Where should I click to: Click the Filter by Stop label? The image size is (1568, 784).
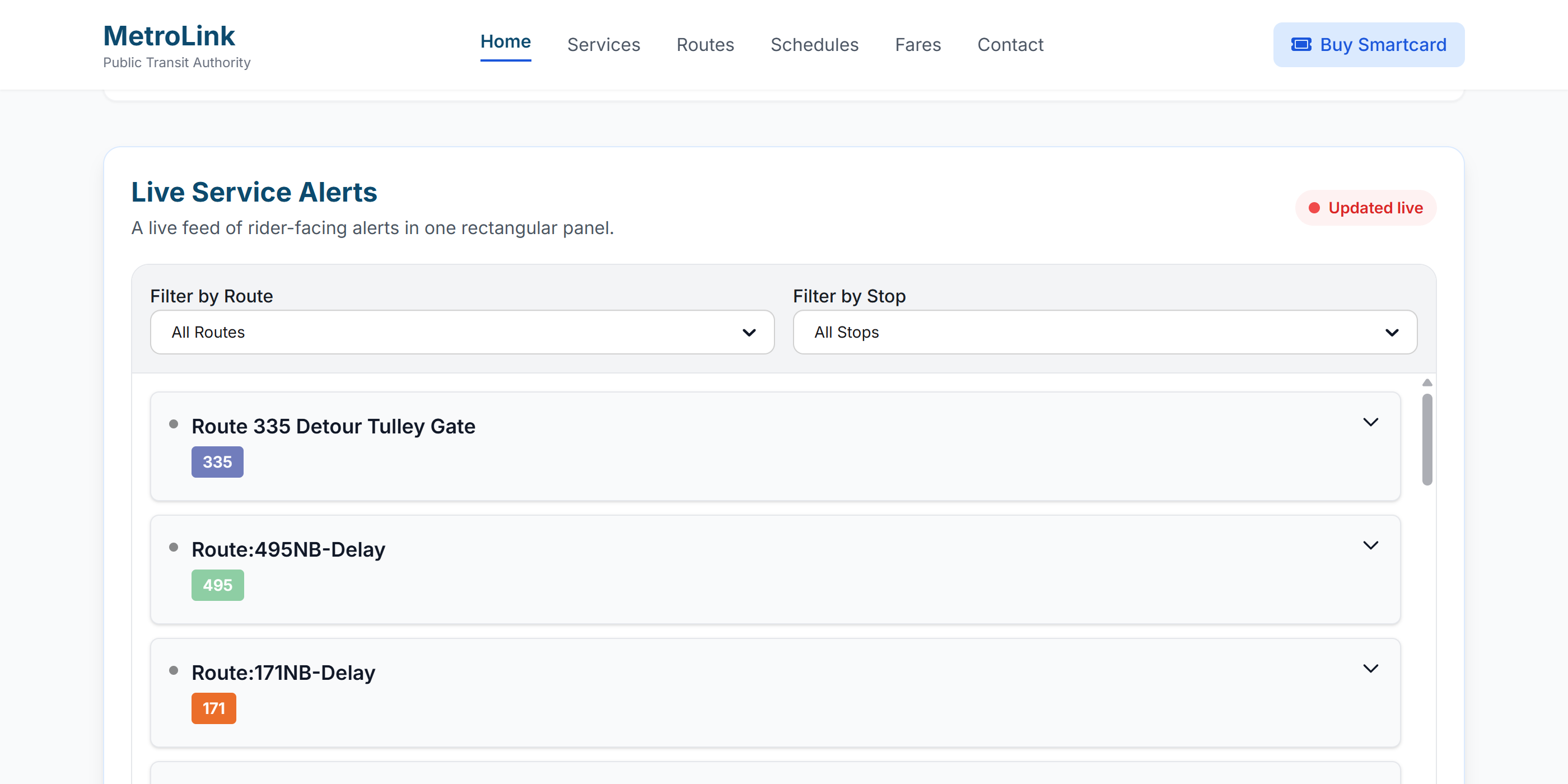(849, 296)
